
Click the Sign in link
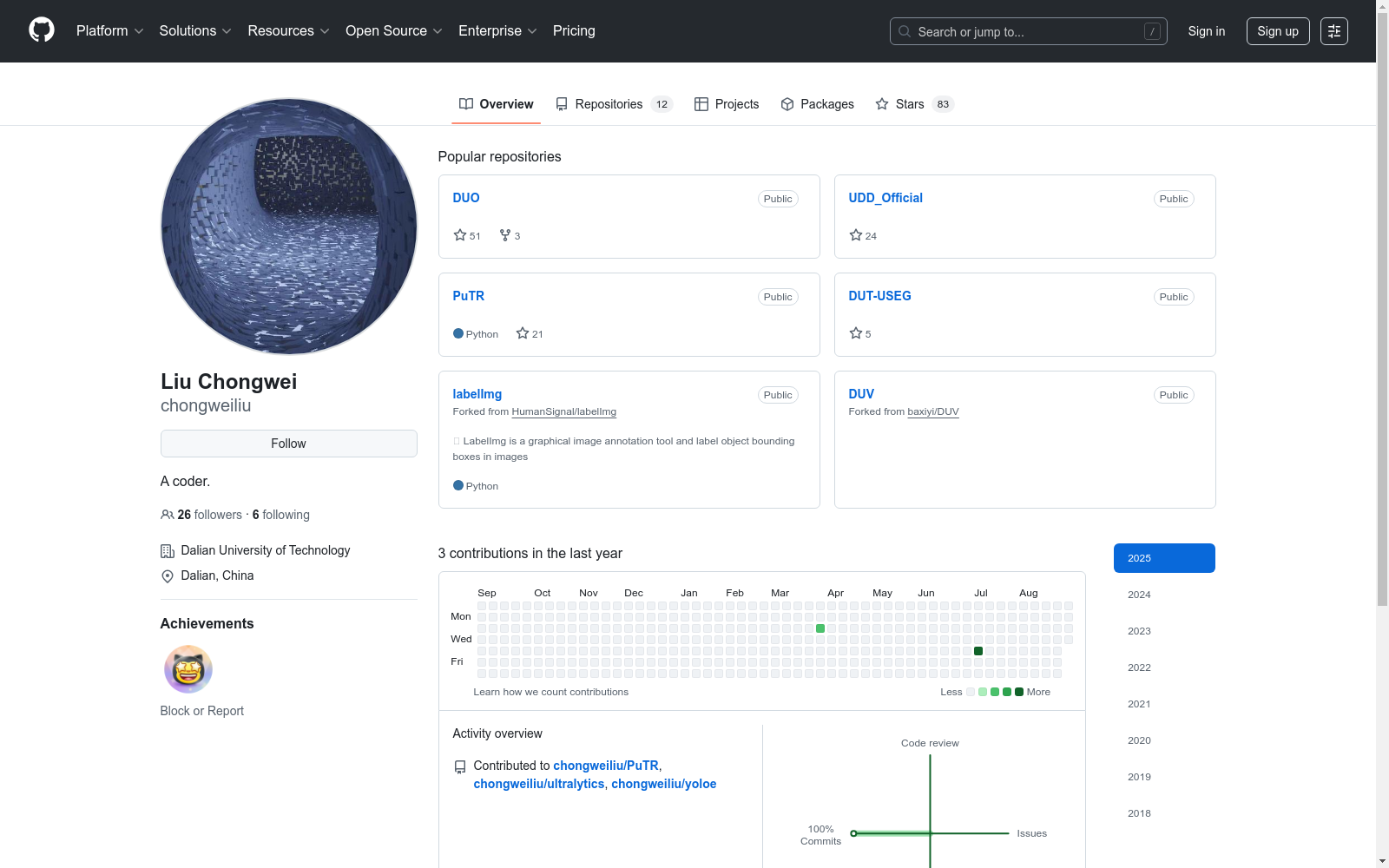(x=1207, y=31)
